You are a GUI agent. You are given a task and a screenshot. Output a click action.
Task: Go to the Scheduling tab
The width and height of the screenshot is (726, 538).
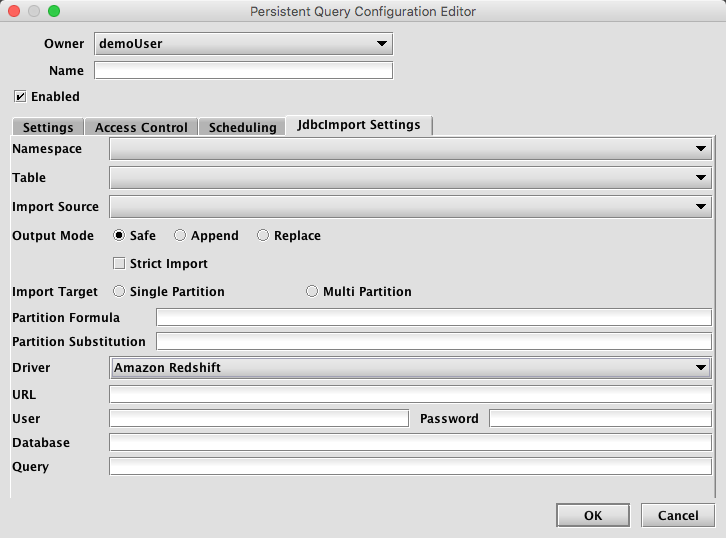click(242, 127)
